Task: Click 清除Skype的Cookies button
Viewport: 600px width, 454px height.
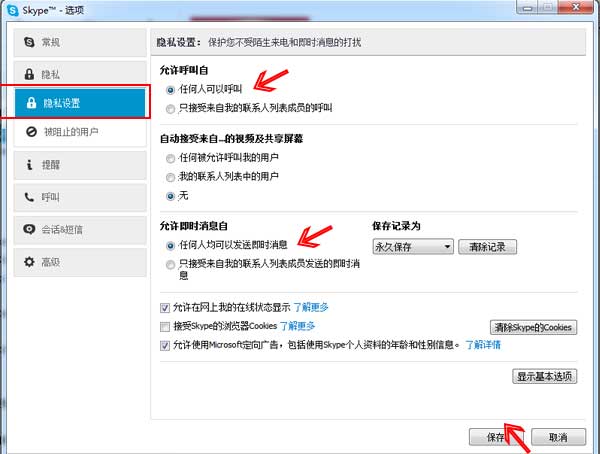Action: [x=532, y=327]
